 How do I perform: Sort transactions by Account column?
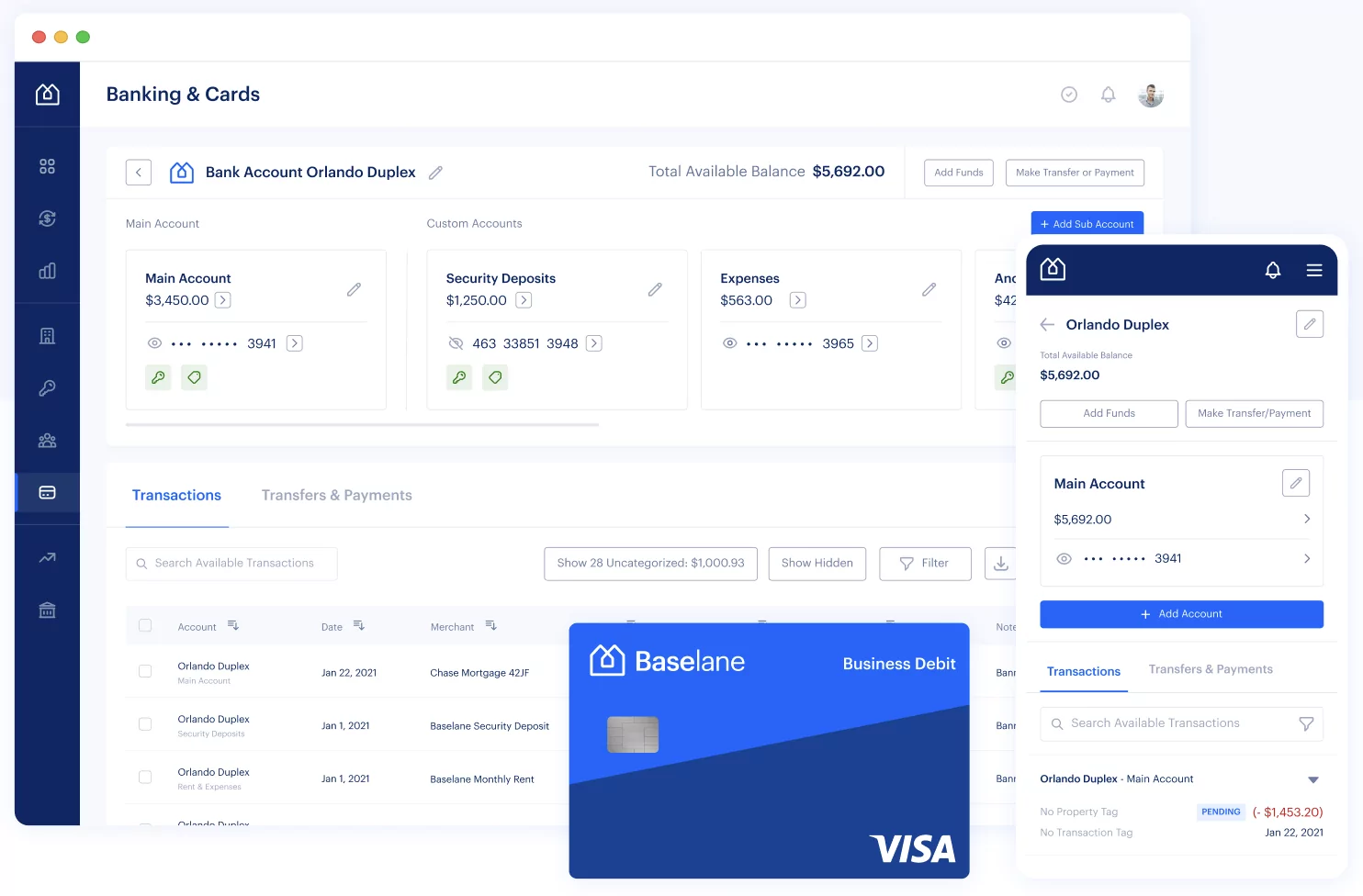pos(232,625)
